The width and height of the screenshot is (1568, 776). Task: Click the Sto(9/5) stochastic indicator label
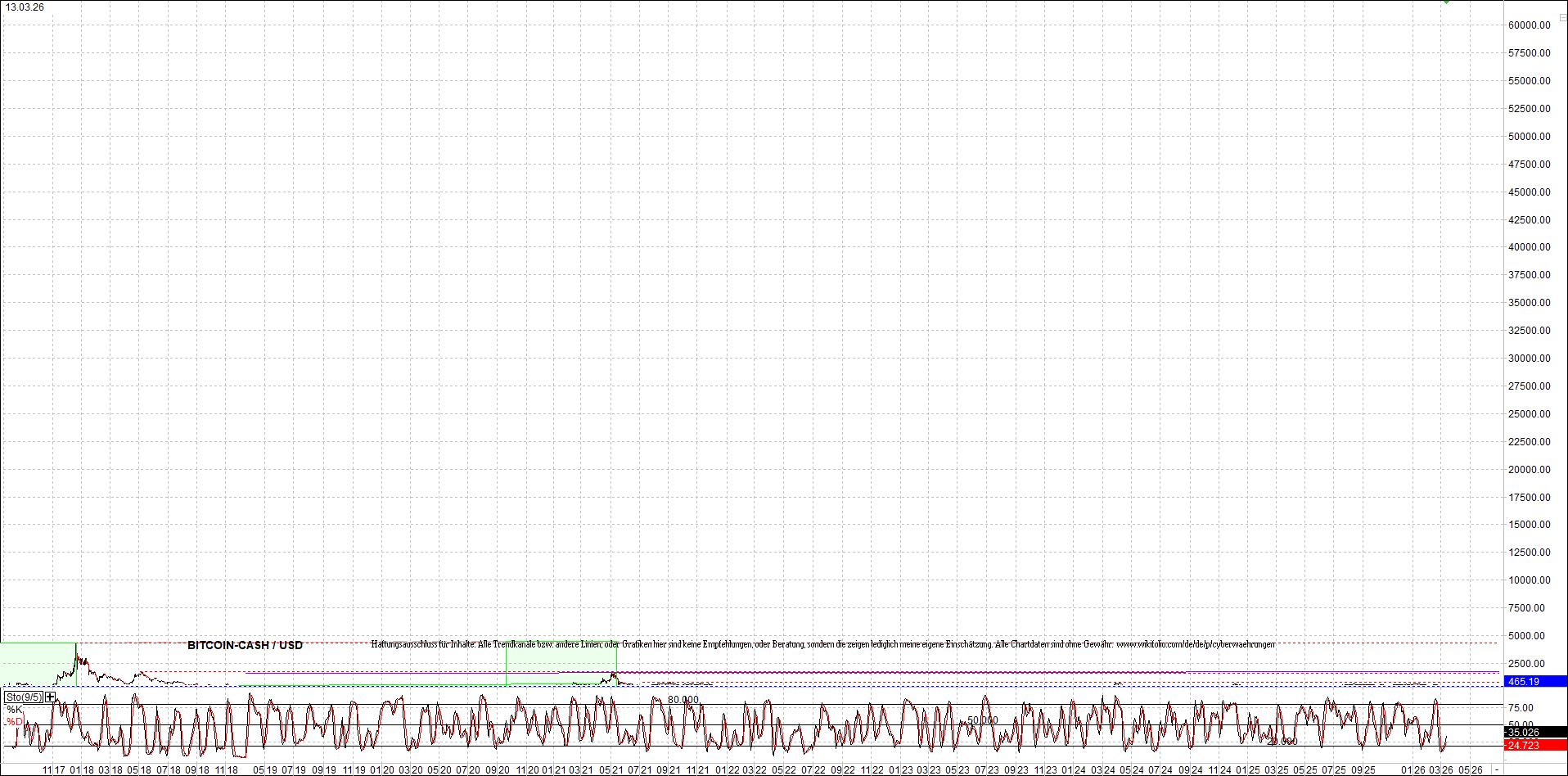pyautogui.click(x=23, y=697)
